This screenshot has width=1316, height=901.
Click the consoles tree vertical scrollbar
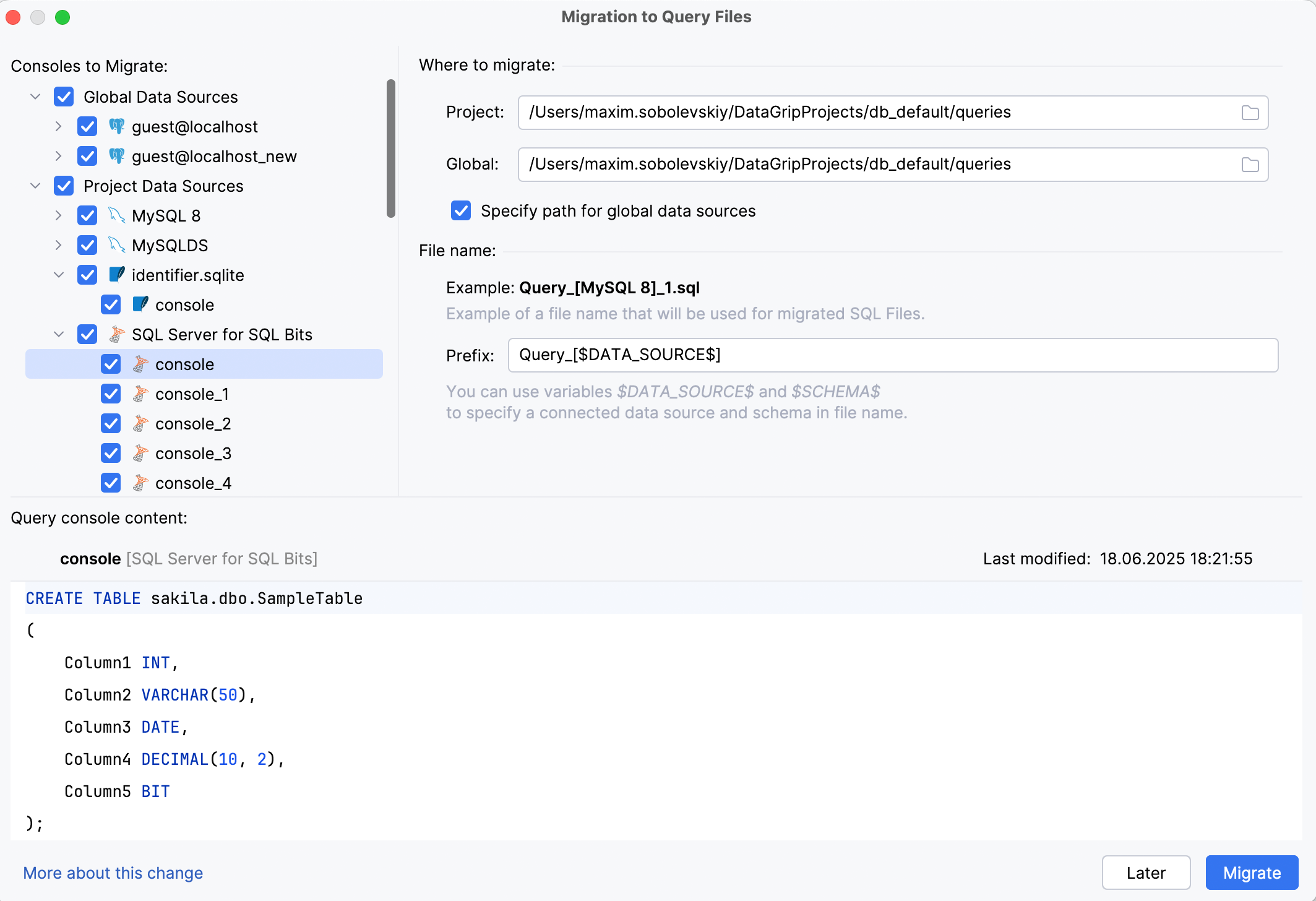pos(390,149)
